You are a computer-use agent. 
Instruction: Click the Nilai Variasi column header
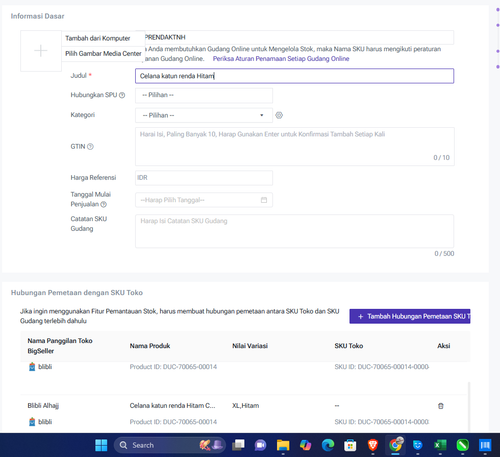[x=250, y=346]
